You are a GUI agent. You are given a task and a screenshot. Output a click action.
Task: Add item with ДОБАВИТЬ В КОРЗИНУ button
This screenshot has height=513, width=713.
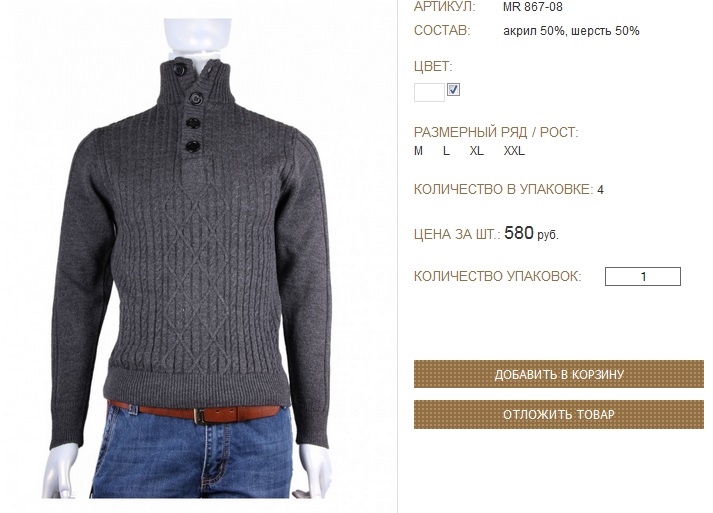tap(559, 374)
